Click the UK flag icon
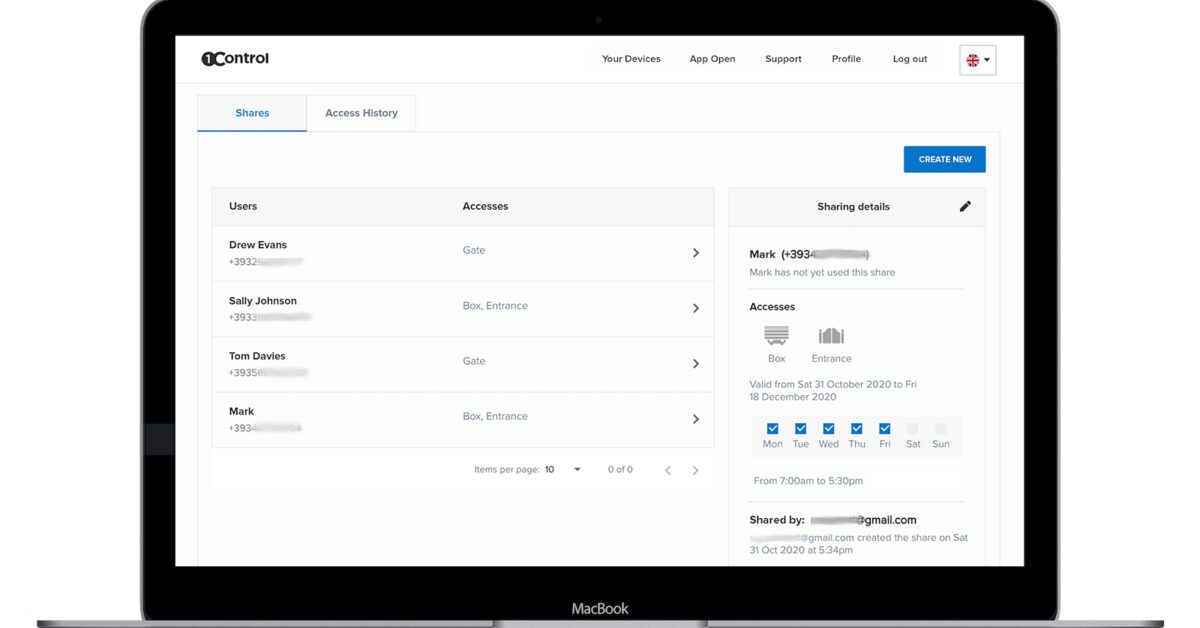The width and height of the screenshot is (1200, 628). (972, 60)
